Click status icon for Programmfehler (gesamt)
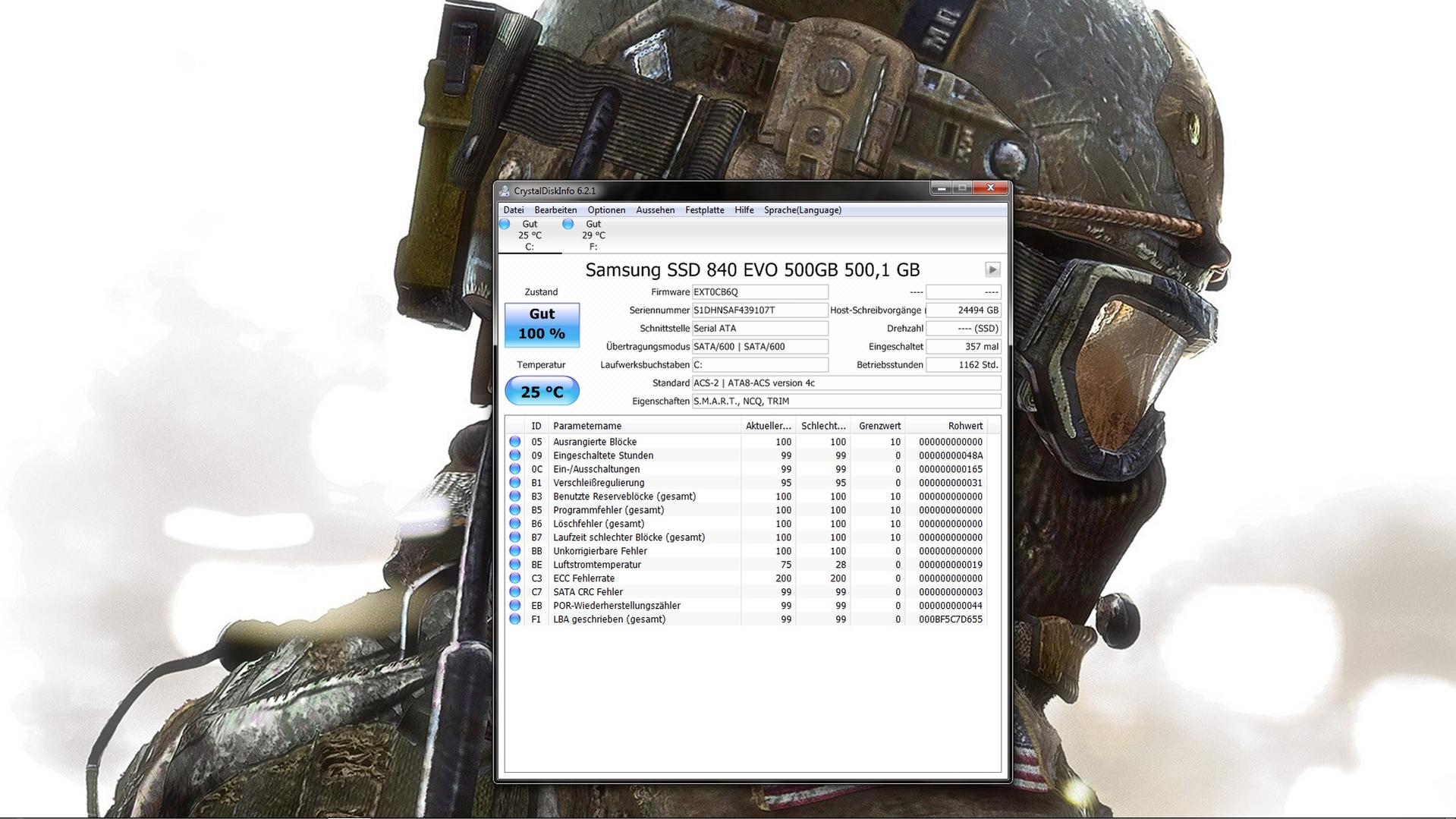 pos(515,510)
